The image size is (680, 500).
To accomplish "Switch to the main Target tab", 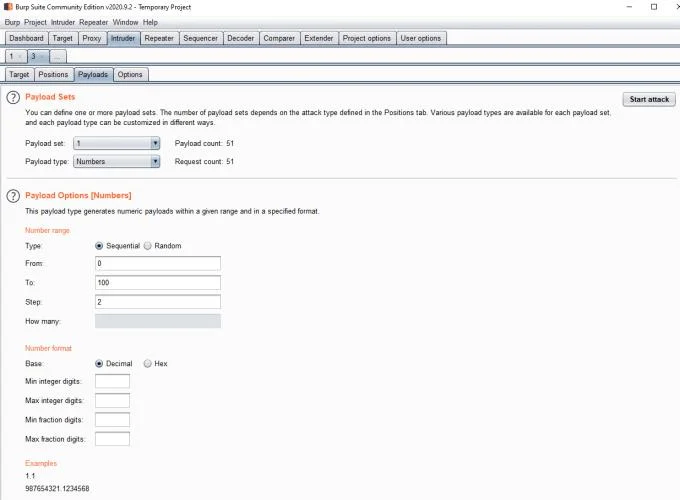I will click(x=62, y=38).
